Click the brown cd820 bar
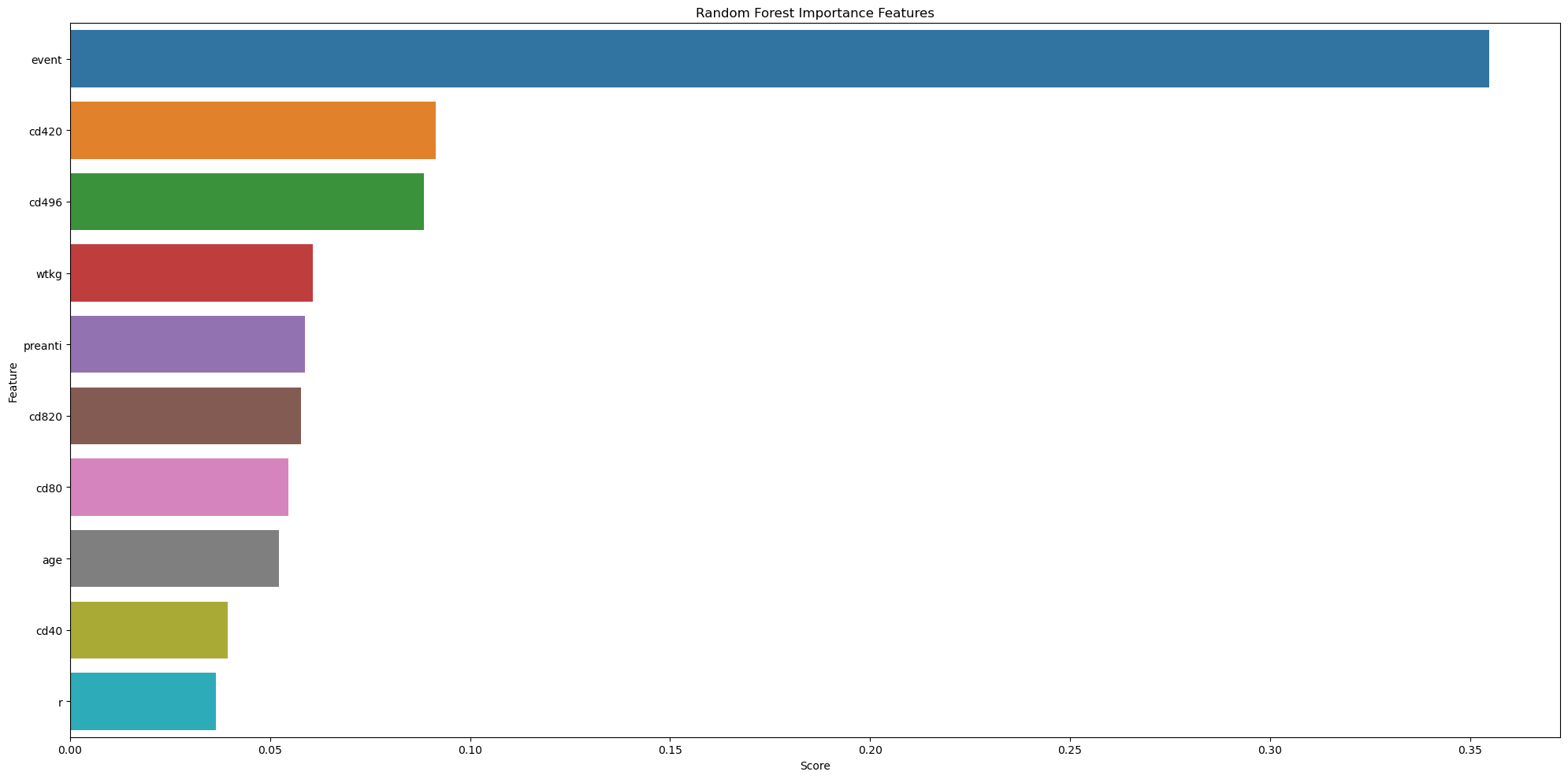Screen dimensions: 1568x779 coord(186,416)
